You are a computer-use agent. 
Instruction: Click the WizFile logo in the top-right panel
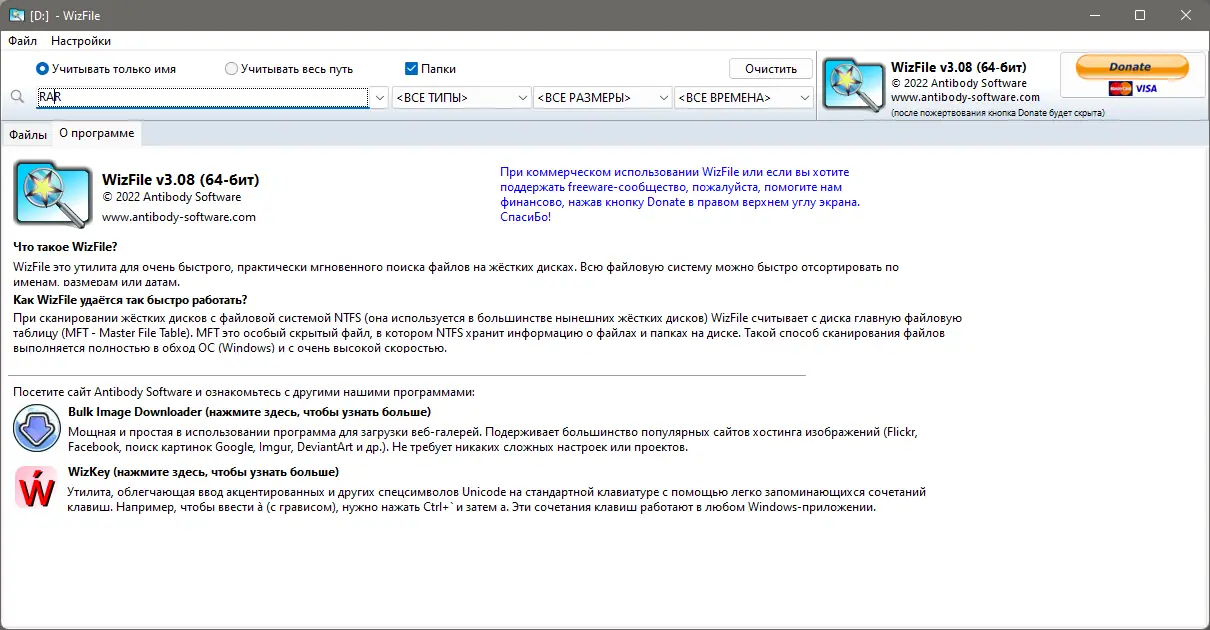point(853,85)
